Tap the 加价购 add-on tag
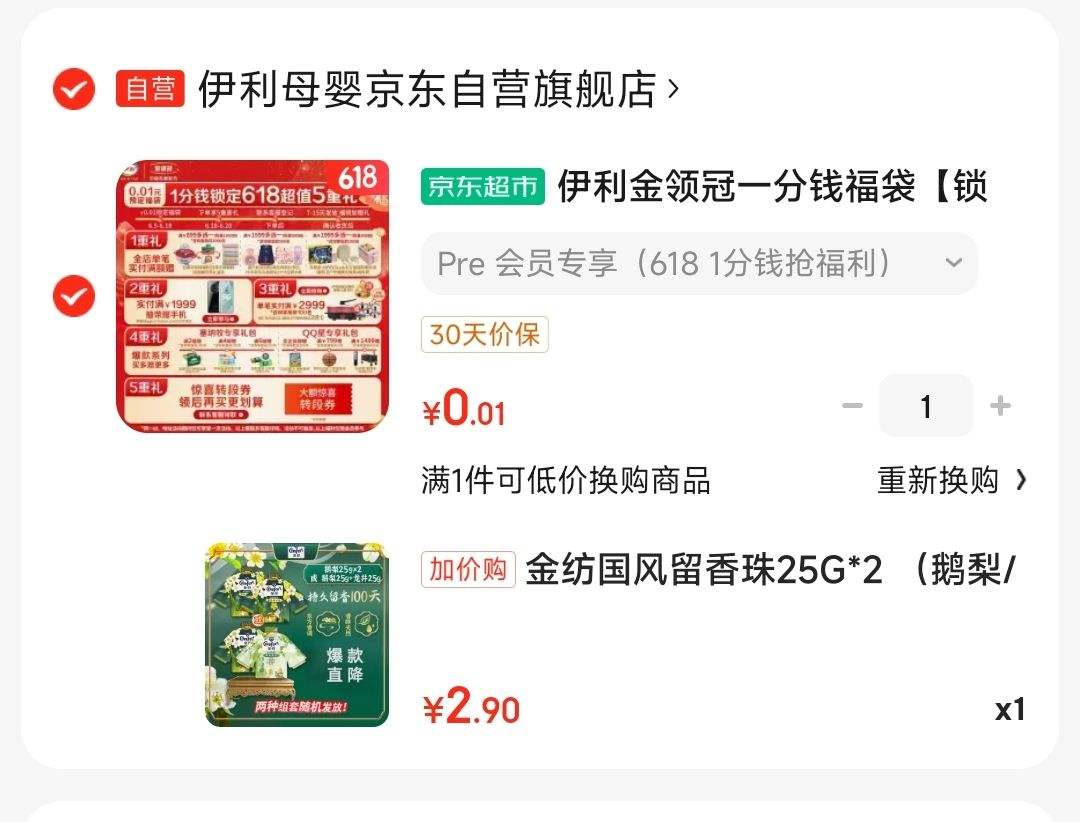Viewport: 1080px width, 822px height. coord(468,570)
